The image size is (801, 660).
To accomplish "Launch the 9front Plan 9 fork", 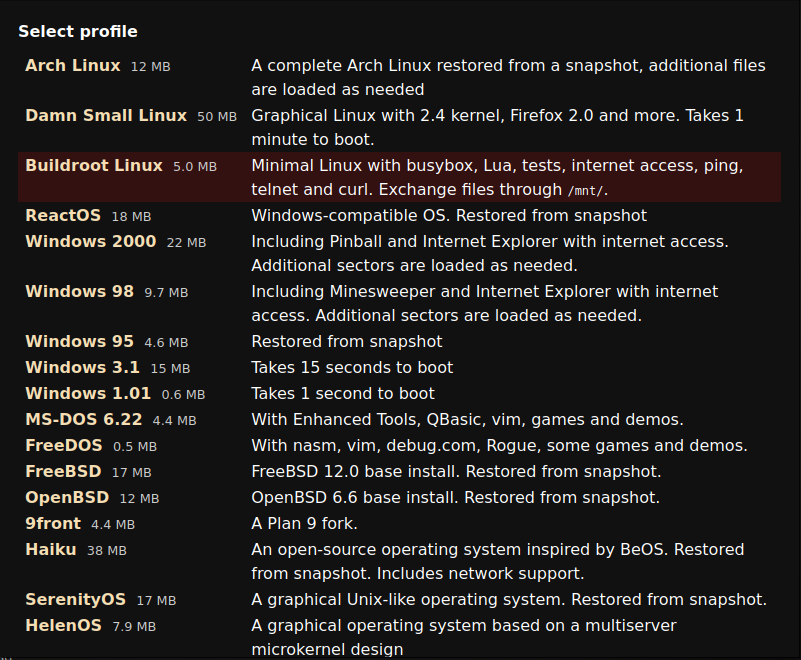I will (x=52, y=523).
